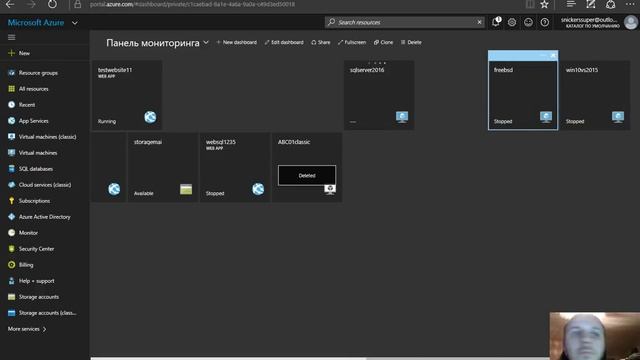Delete the current dashboard
The image size is (640, 360).
[x=411, y=42]
